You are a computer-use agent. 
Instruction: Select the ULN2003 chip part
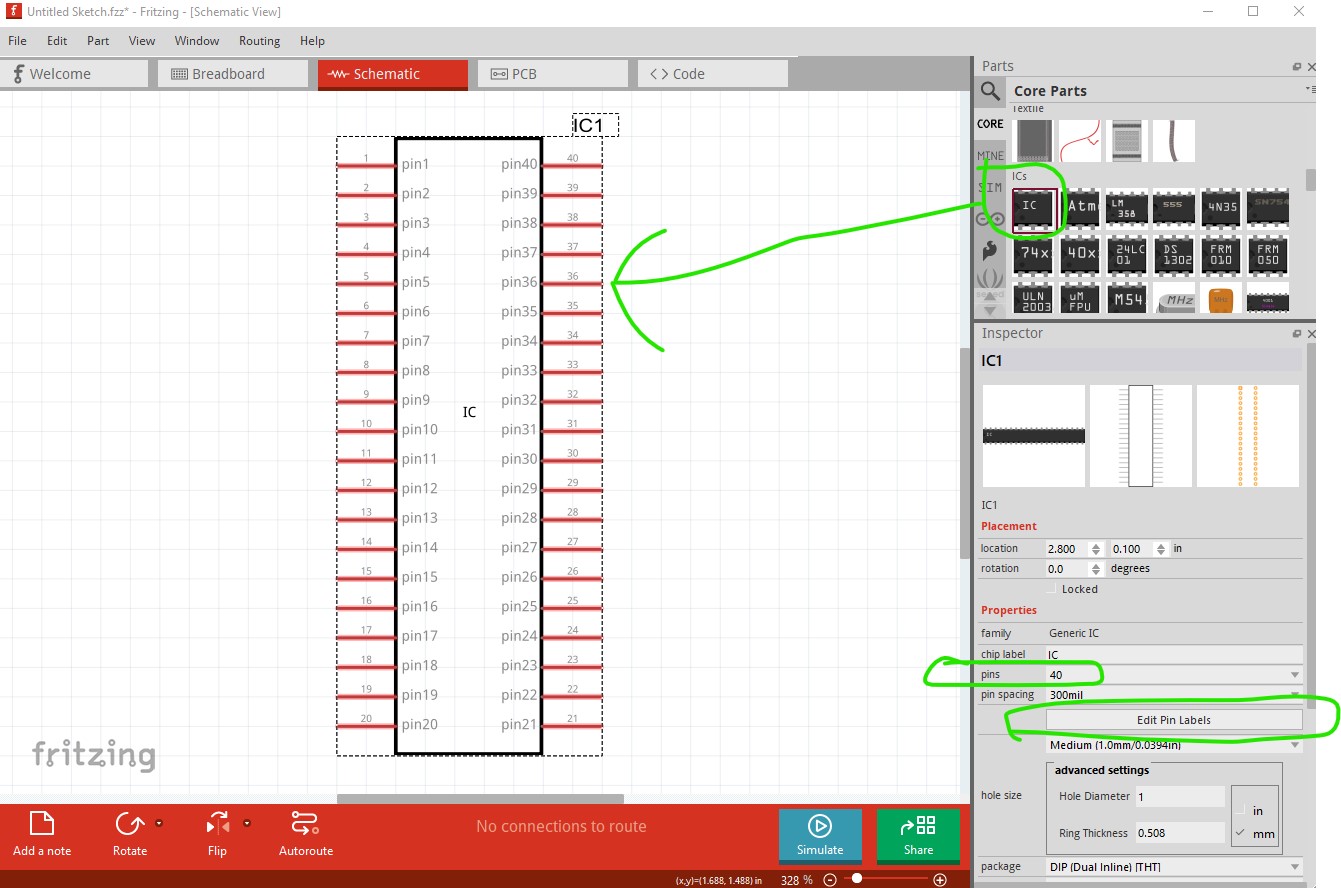tap(1034, 298)
